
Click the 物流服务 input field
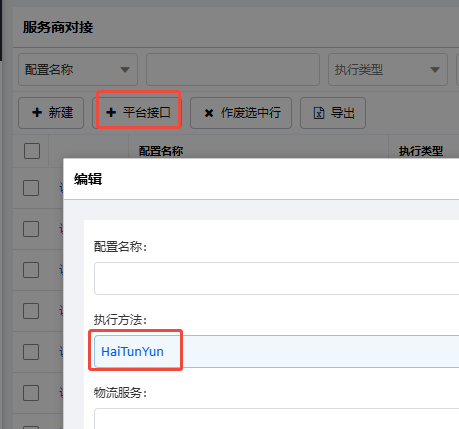[x=277, y=419]
